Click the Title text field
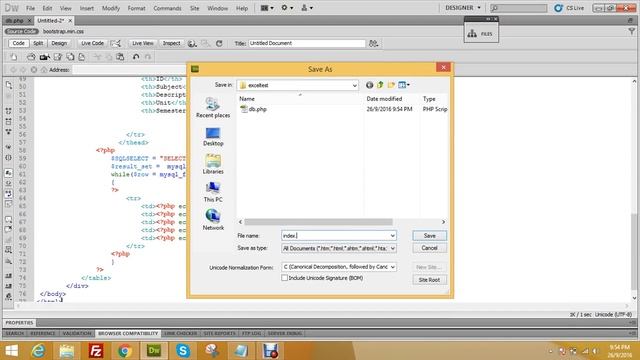This screenshot has height=360, width=640. coord(307,43)
